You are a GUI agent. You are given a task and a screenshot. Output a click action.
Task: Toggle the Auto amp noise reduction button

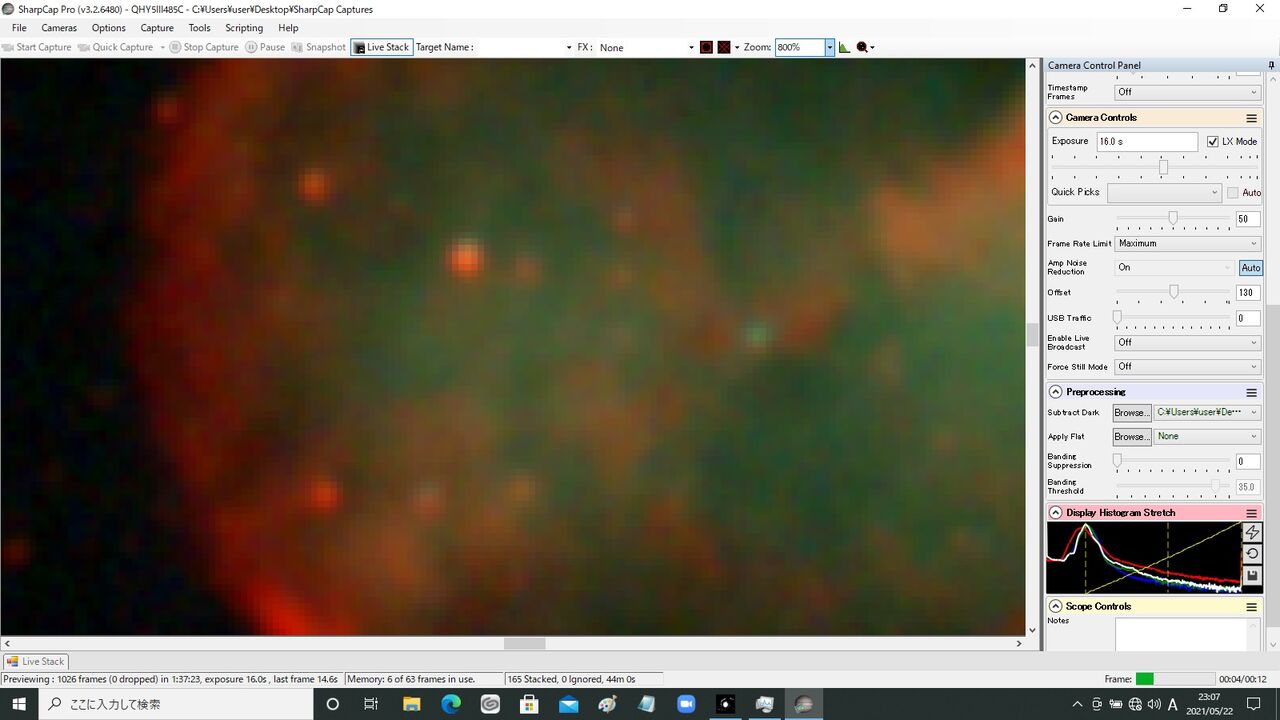tap(1250, 267)
